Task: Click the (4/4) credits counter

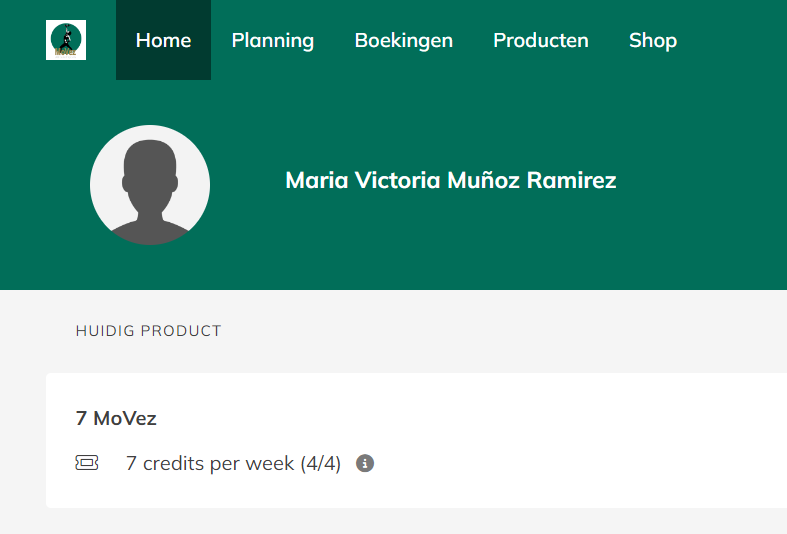Action: coord(320,463)
